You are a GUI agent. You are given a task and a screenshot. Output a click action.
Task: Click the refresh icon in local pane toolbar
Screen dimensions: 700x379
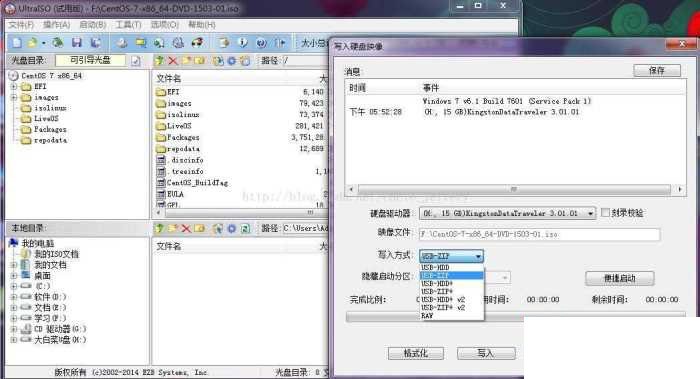245,229
